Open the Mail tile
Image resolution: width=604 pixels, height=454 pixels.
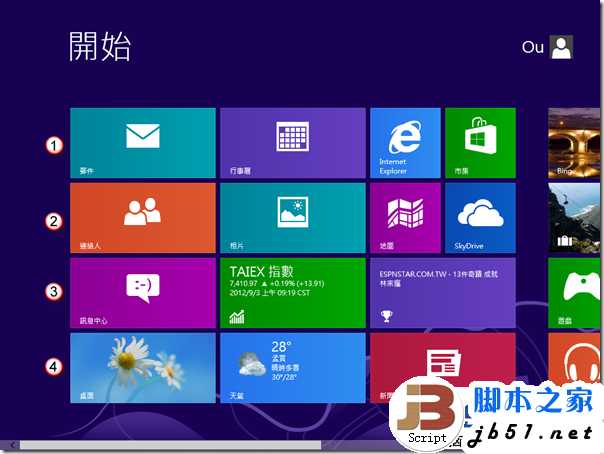(x=143, y=143)
